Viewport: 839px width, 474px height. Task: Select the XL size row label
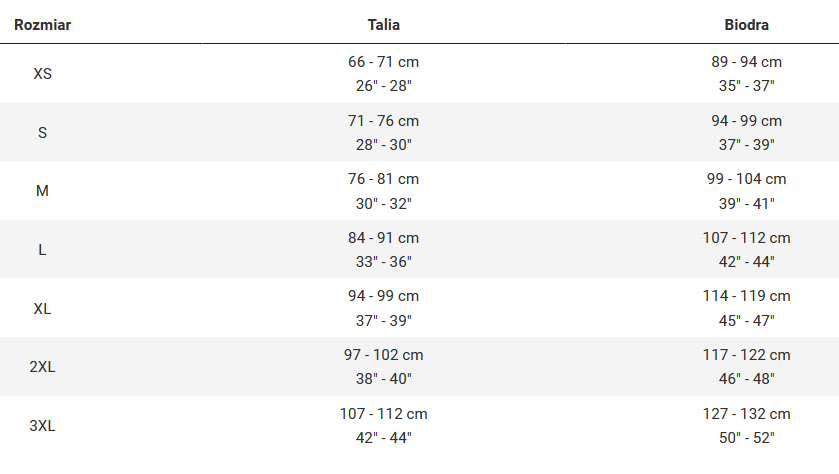click(x=42, y=308)
